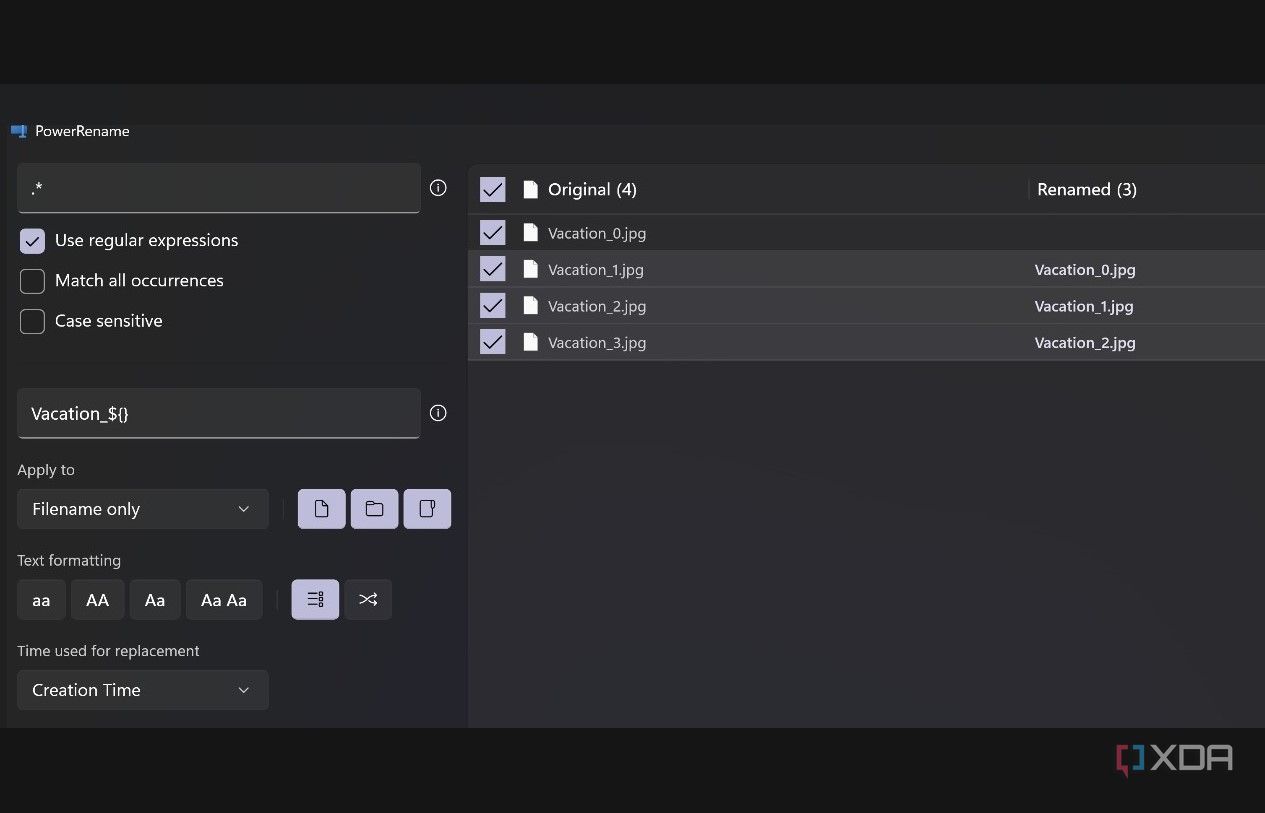This screenshot has width=1265, height=813.
Task: Enable 'Match all occurrences'
Action: point(31,281)
